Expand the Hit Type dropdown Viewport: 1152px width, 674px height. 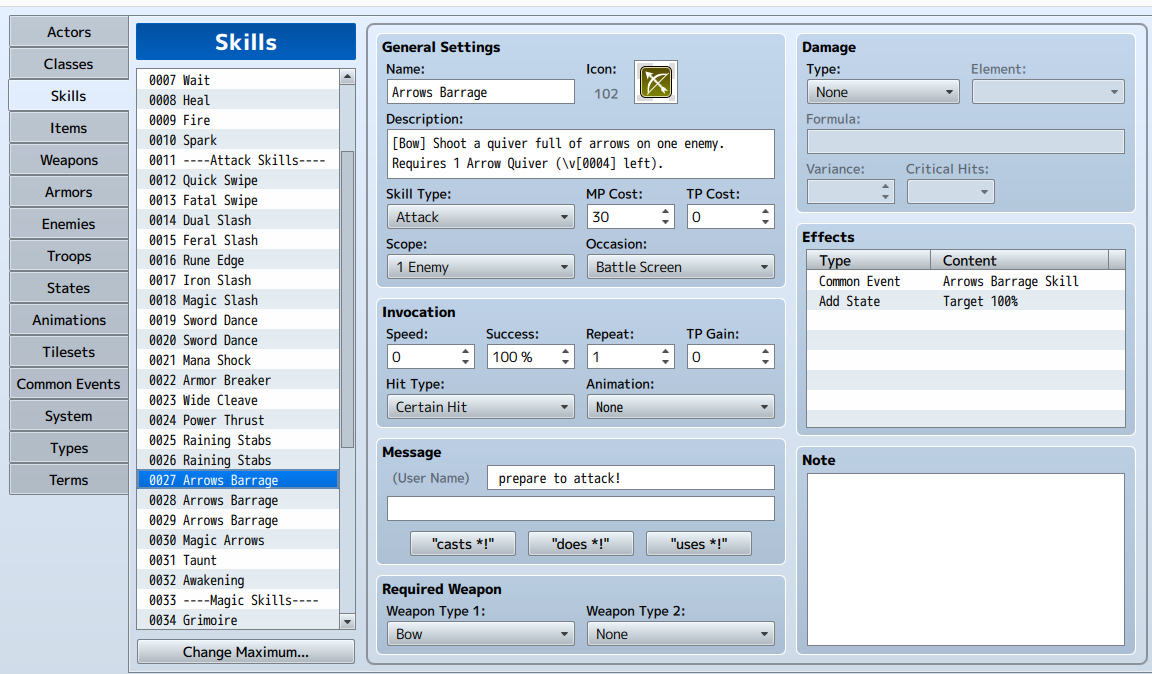coord(480,406)
